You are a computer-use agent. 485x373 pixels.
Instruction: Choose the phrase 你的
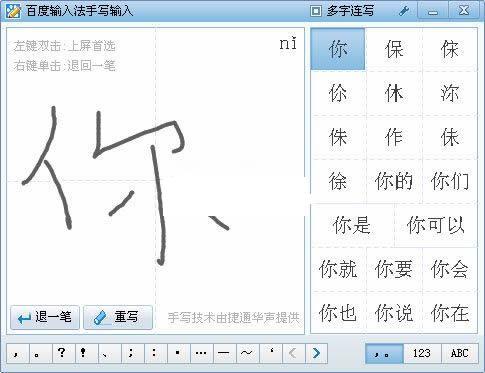pos(394,181)
